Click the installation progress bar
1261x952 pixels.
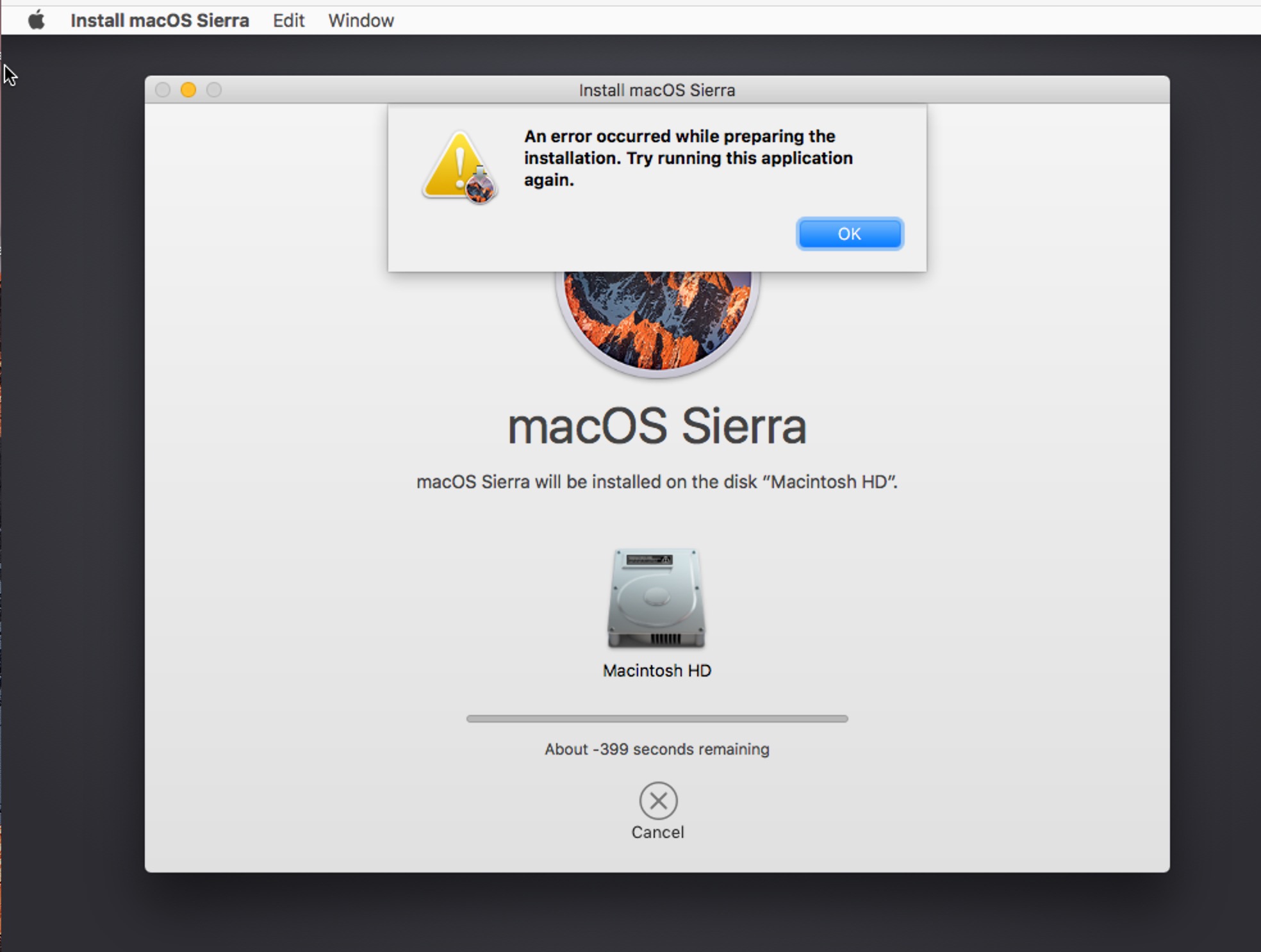(657, 719)
